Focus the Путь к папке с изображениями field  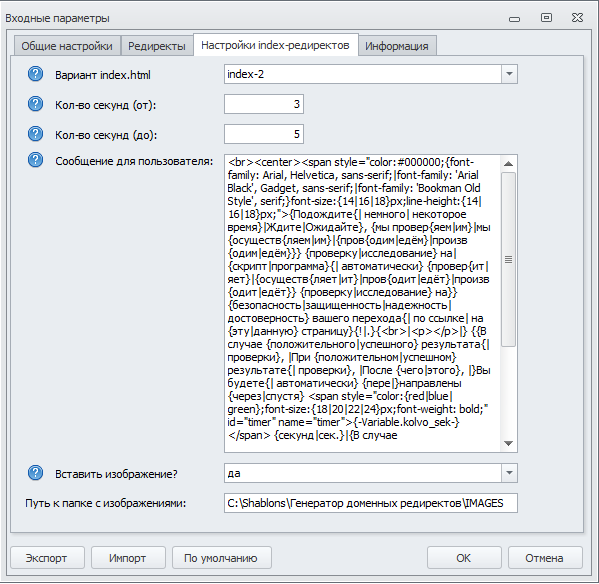pyautogui.click(x=371, y=503)
